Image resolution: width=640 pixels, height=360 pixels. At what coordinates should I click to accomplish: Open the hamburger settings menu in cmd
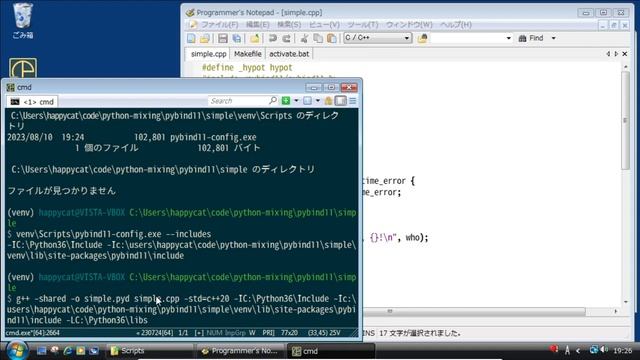pos(353,100)
